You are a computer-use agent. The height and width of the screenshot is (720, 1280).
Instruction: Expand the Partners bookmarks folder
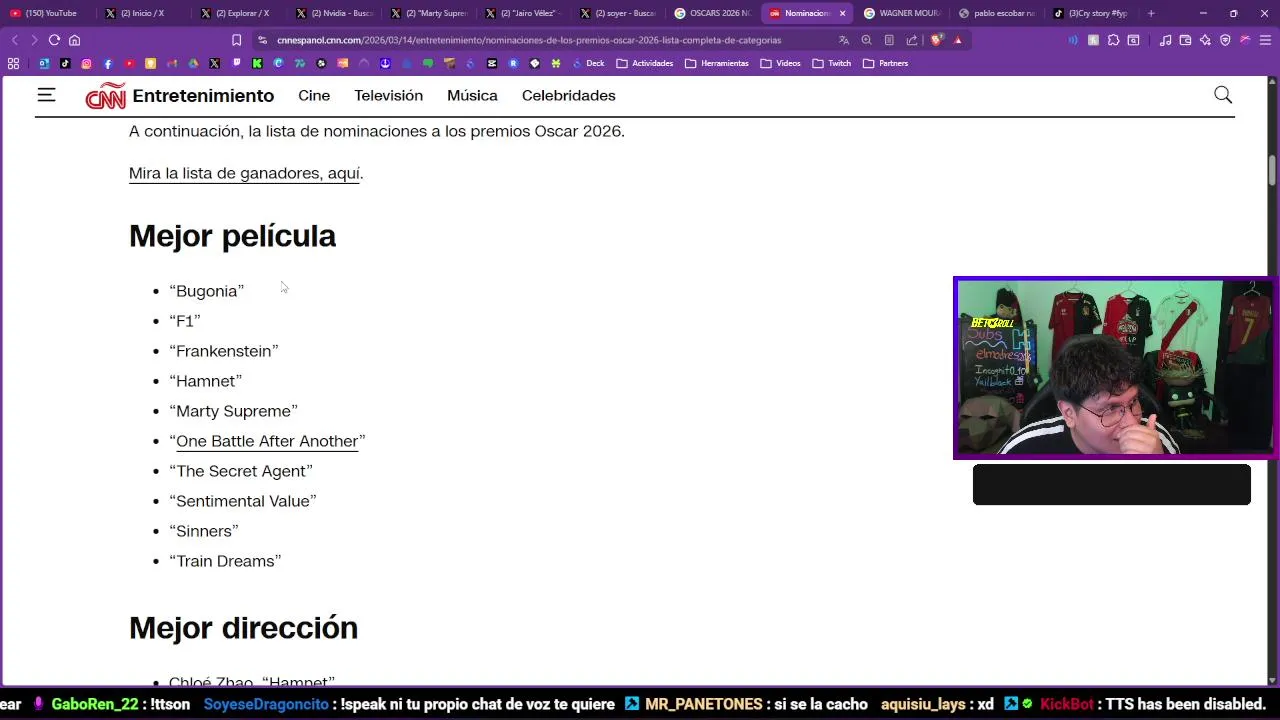pos(886,63)
